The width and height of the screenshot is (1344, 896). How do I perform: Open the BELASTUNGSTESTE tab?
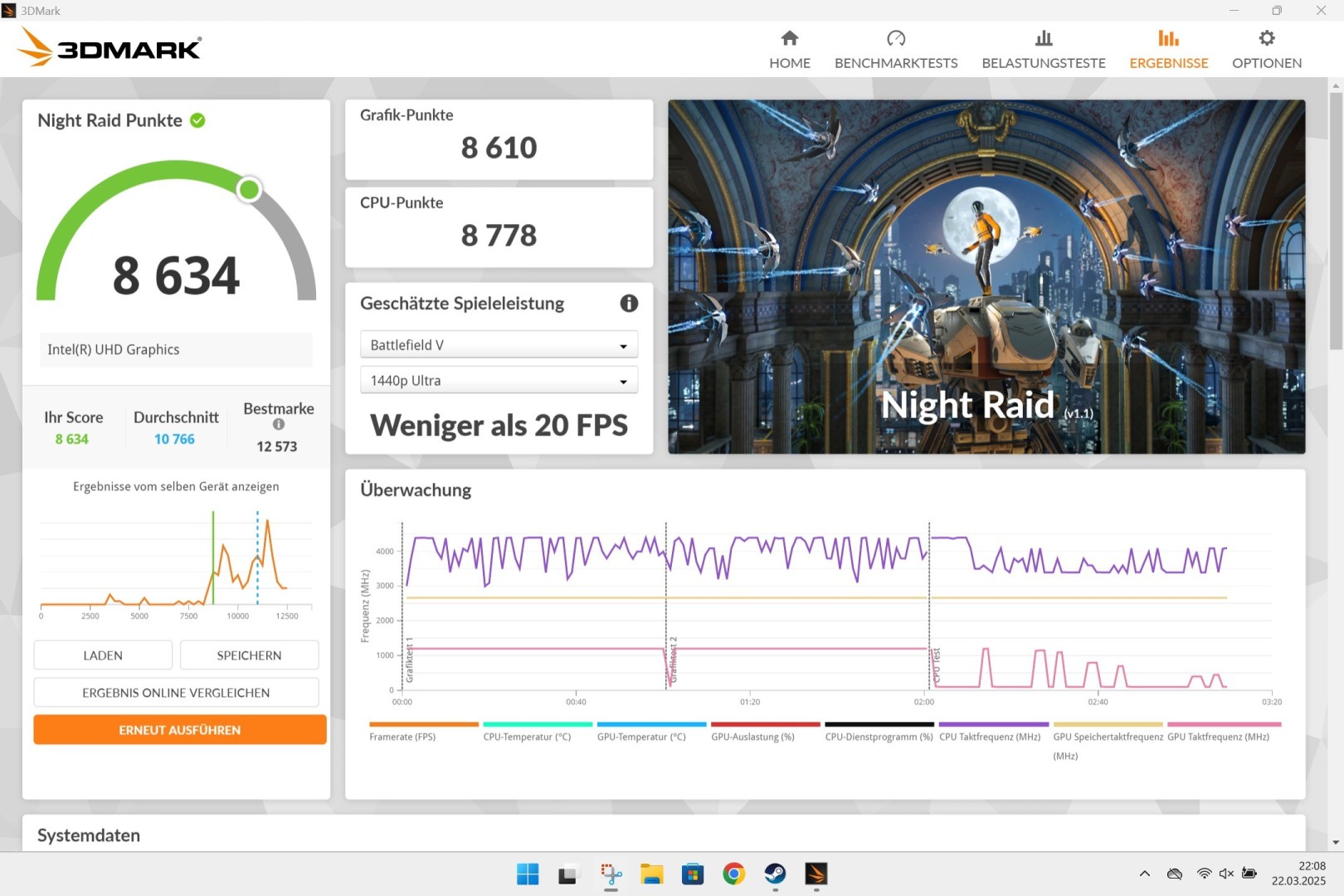(1044, 50)
